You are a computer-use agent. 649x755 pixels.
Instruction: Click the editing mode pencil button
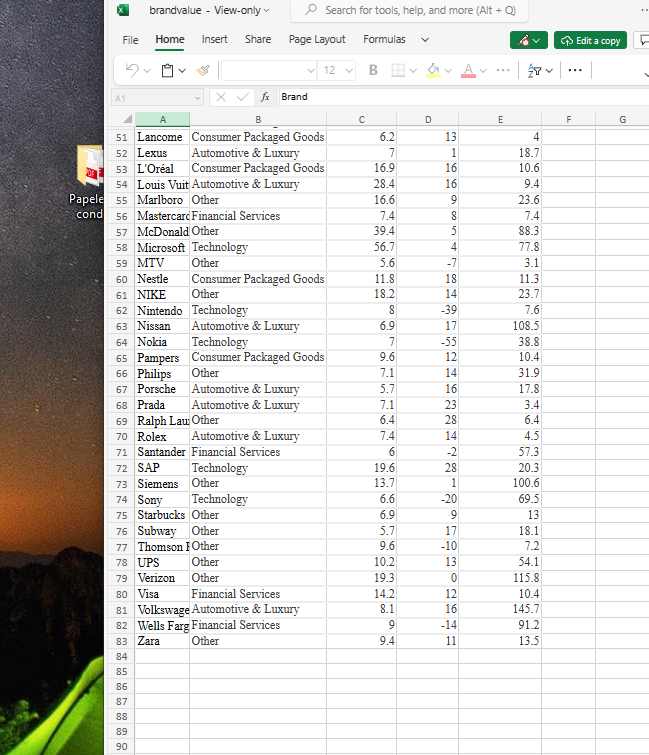click(x=529, y=40)
